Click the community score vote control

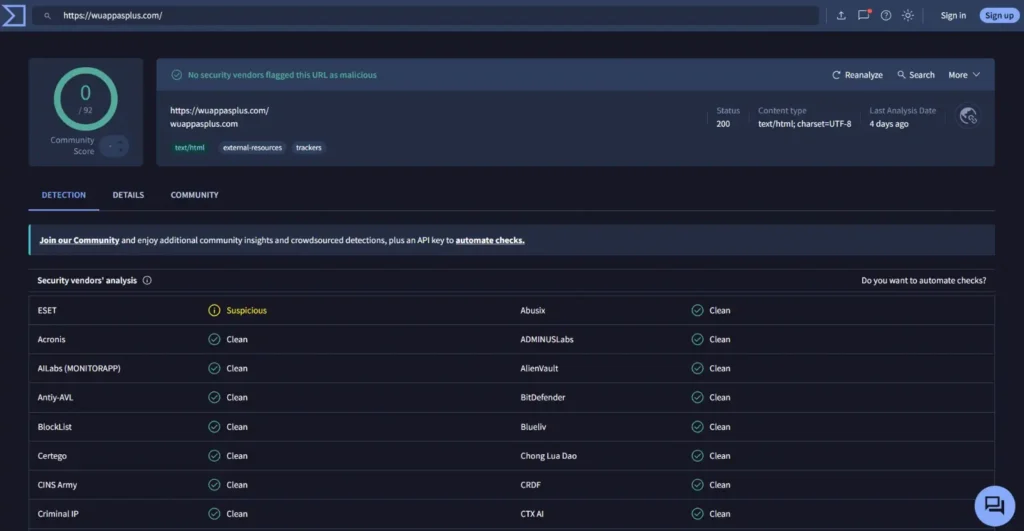pyautogui.click(x=114, y=146)
